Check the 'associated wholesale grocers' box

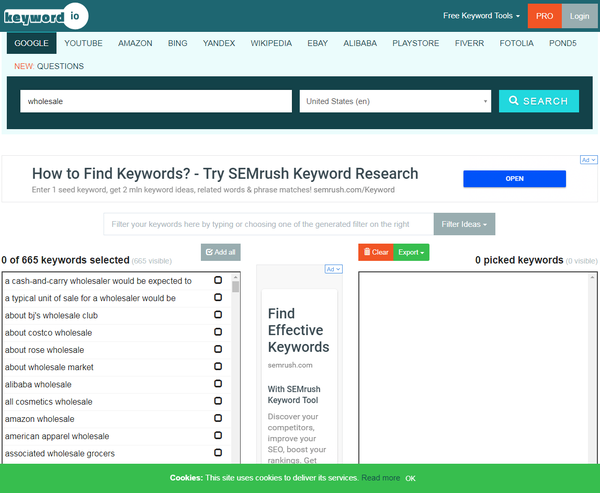coord(218,452)
